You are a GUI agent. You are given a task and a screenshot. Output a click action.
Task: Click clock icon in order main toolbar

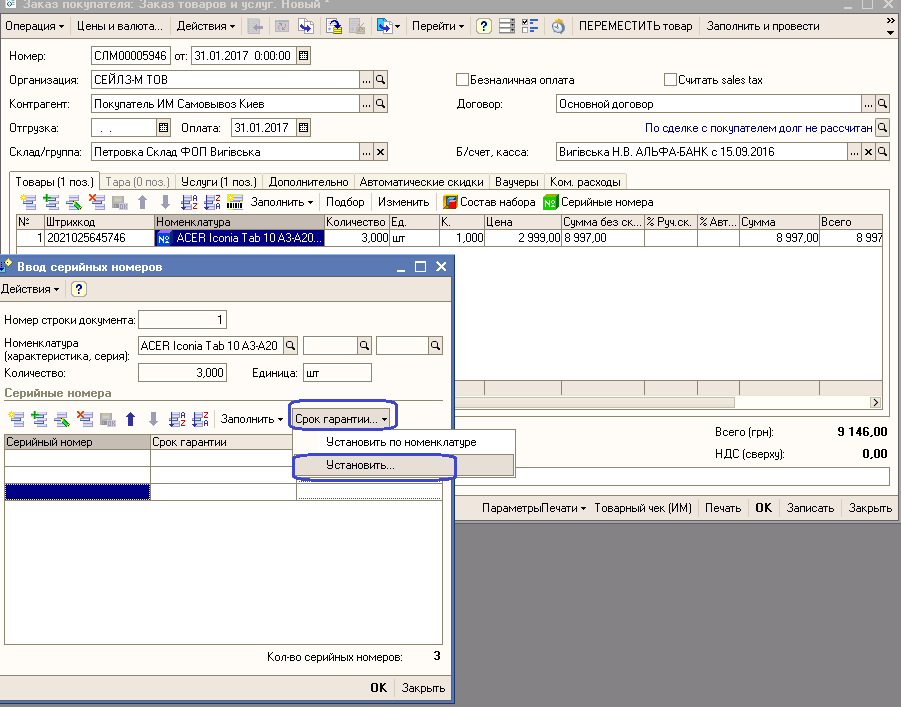click(x=558, y=26)
